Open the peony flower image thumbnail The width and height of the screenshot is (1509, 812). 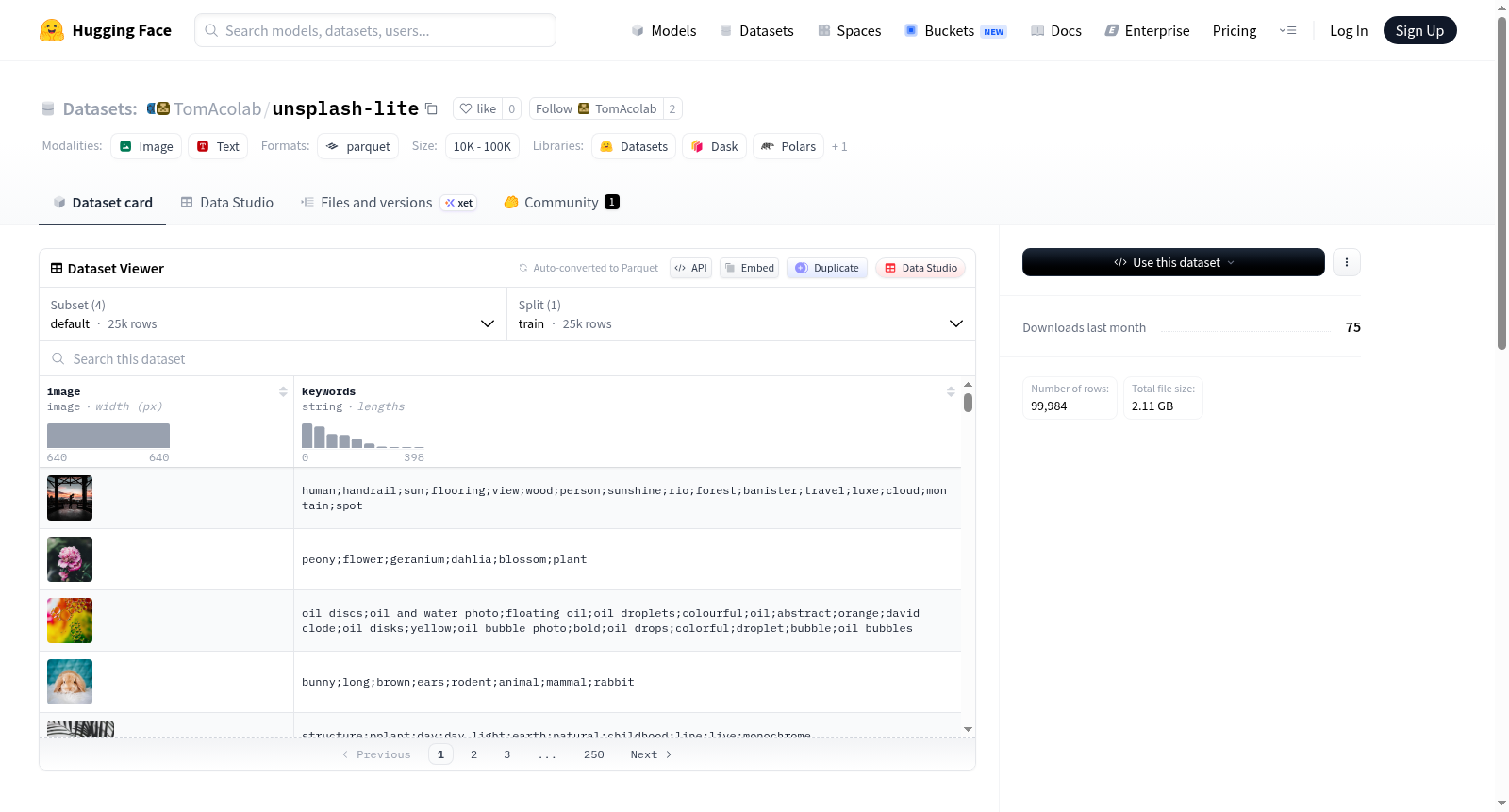[70, 559]
